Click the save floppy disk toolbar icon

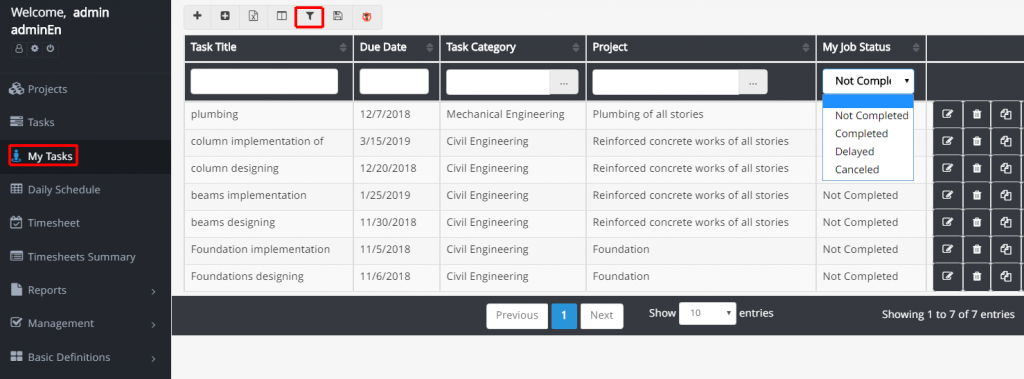point(338,16)
